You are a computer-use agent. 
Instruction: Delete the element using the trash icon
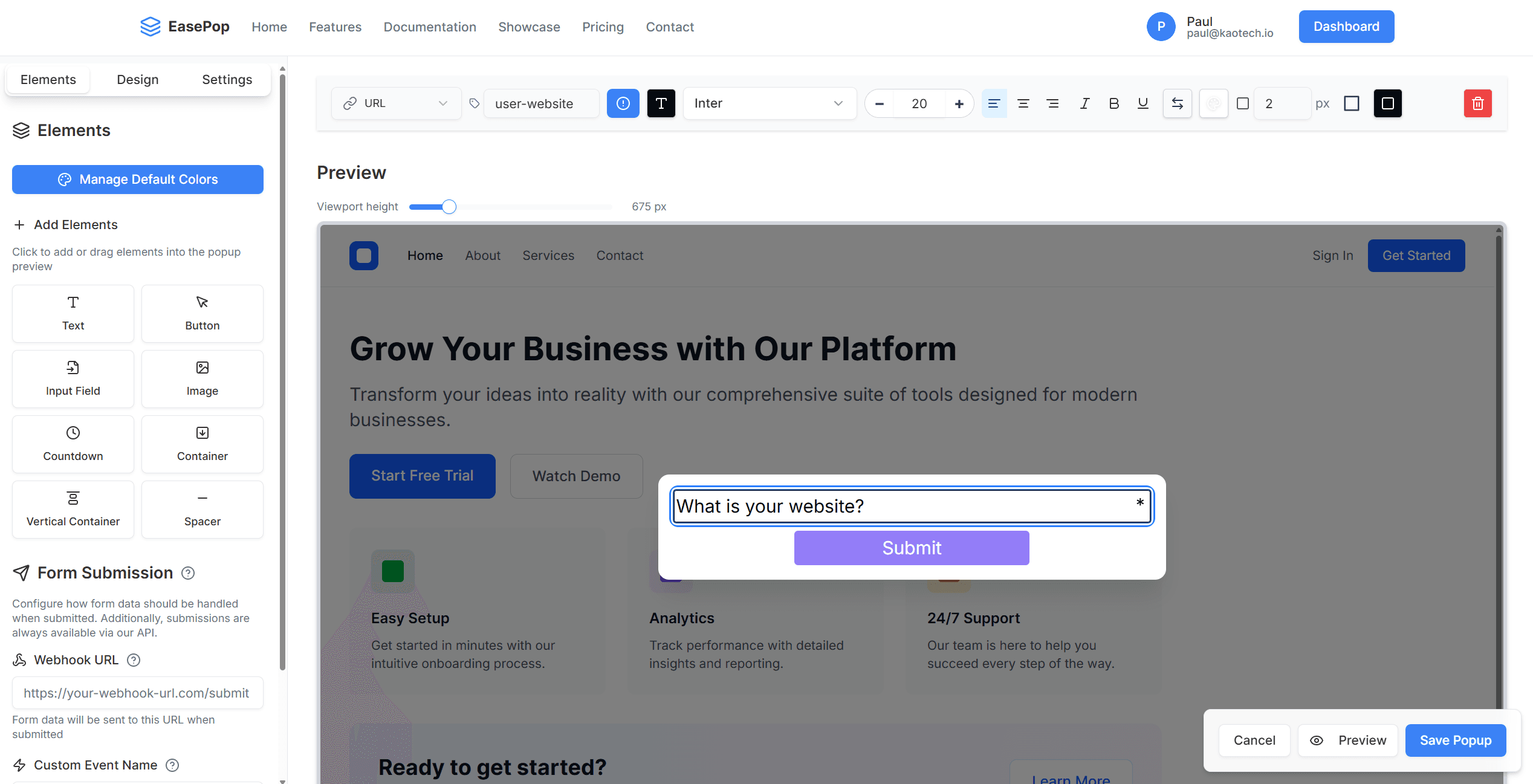coord(1477,103)
